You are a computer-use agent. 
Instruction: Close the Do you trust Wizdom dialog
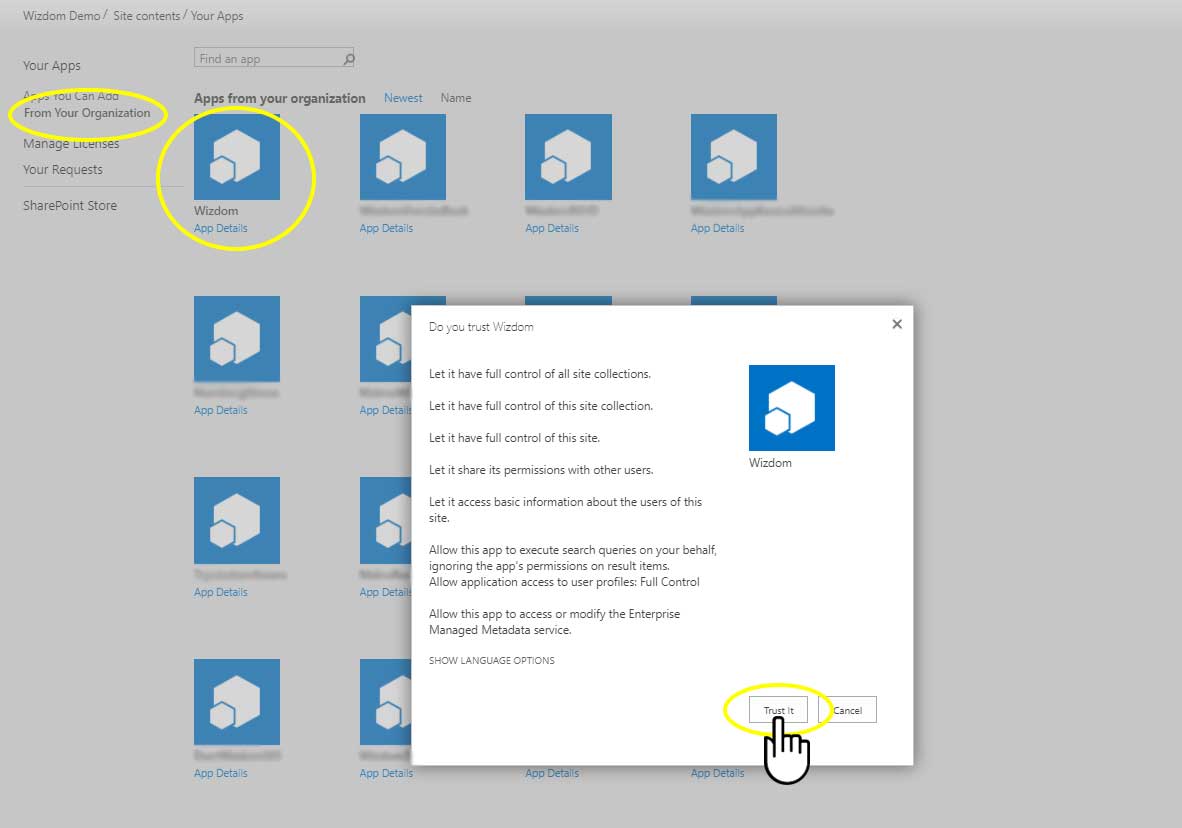coord(896,324)
